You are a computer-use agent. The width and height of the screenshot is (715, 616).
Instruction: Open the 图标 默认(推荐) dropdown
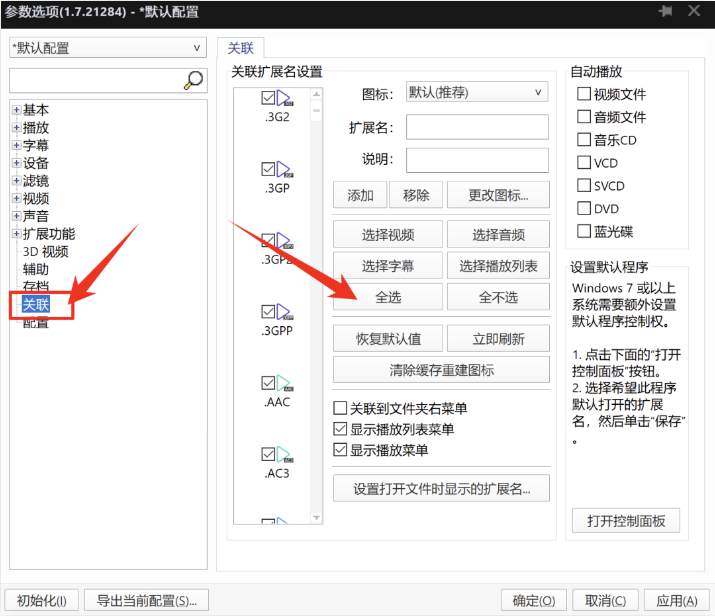coord(477,92)
